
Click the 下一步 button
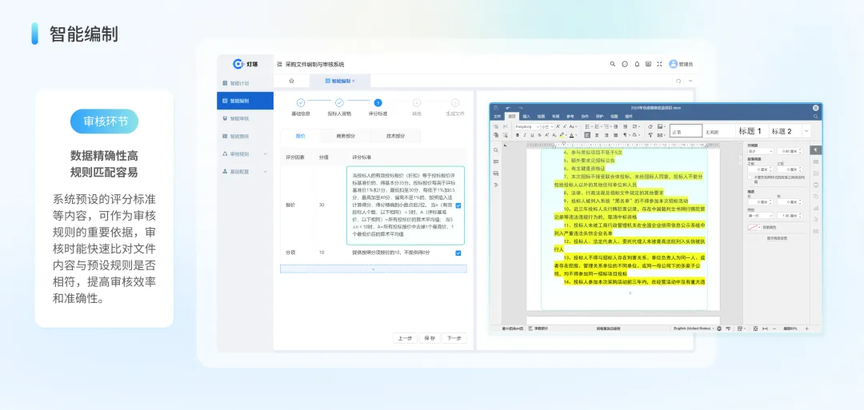coord(455,338)
